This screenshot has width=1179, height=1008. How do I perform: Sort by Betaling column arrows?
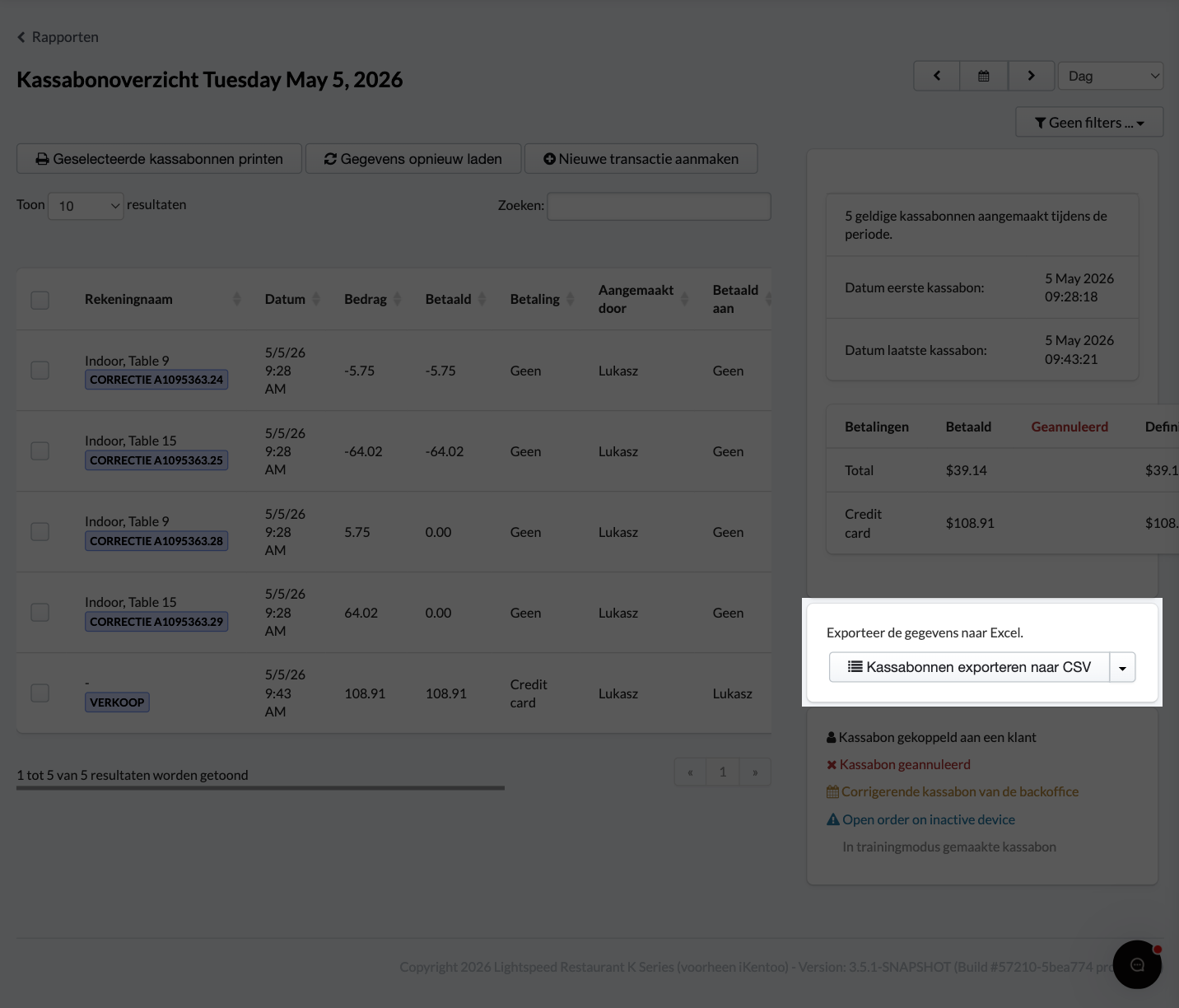point(570,299)
